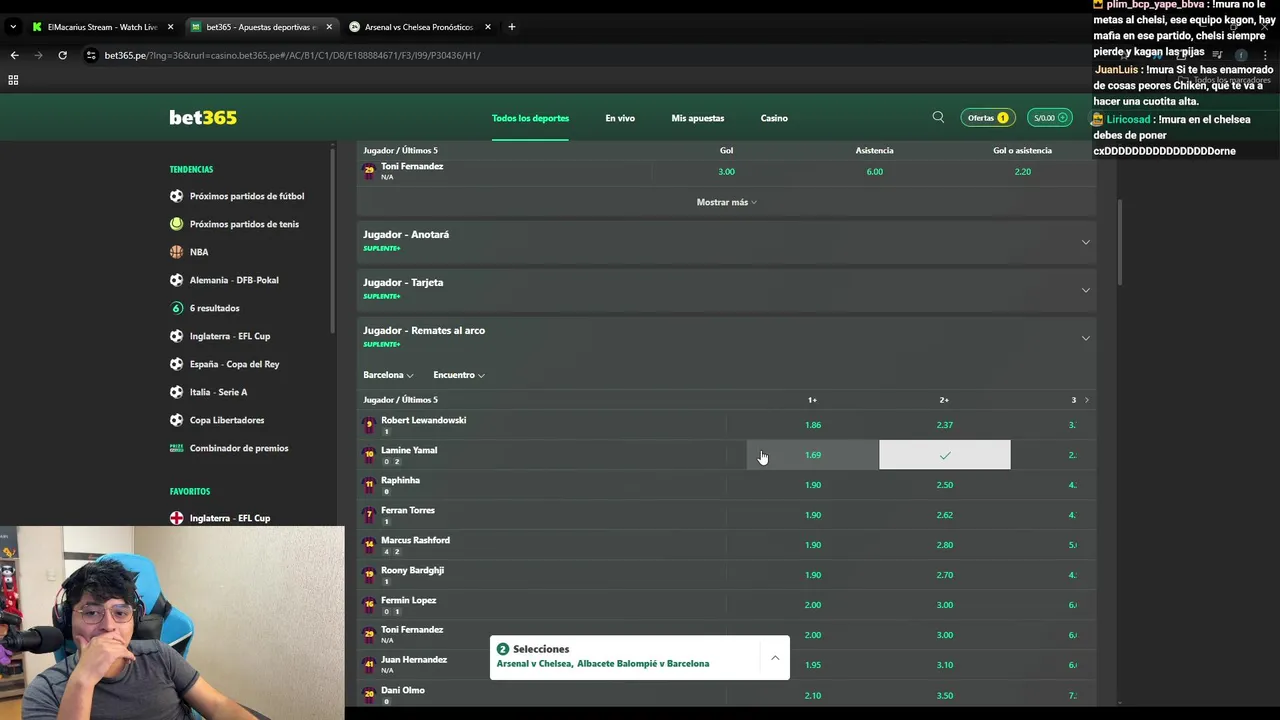
Task: Click the prize icon beside Combinador de premios
Action: point(177,448)
